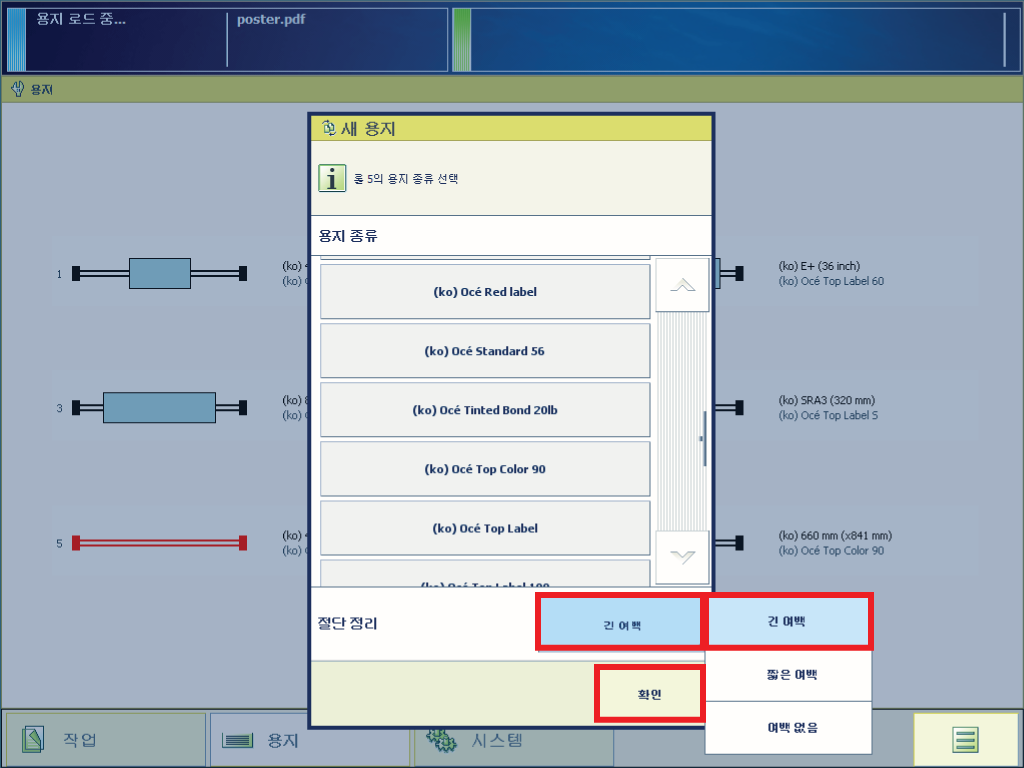This screenshot has width=1024, height=768.
Task: Click the 작업 tab document icon
Action: coord(33,740)
